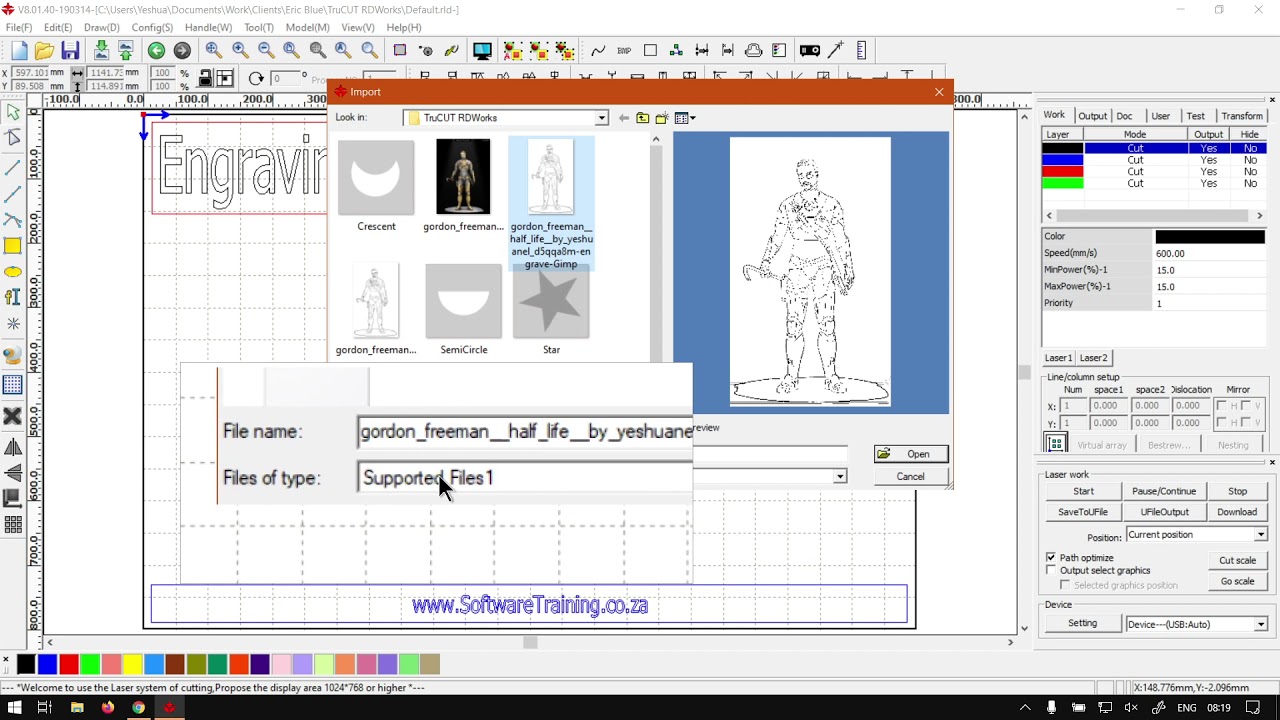Image resolution: width=1280 pixels, height=720 pixels.
Task: Open the view menu dropdown in Import dialog
Action: coord(685,118)
